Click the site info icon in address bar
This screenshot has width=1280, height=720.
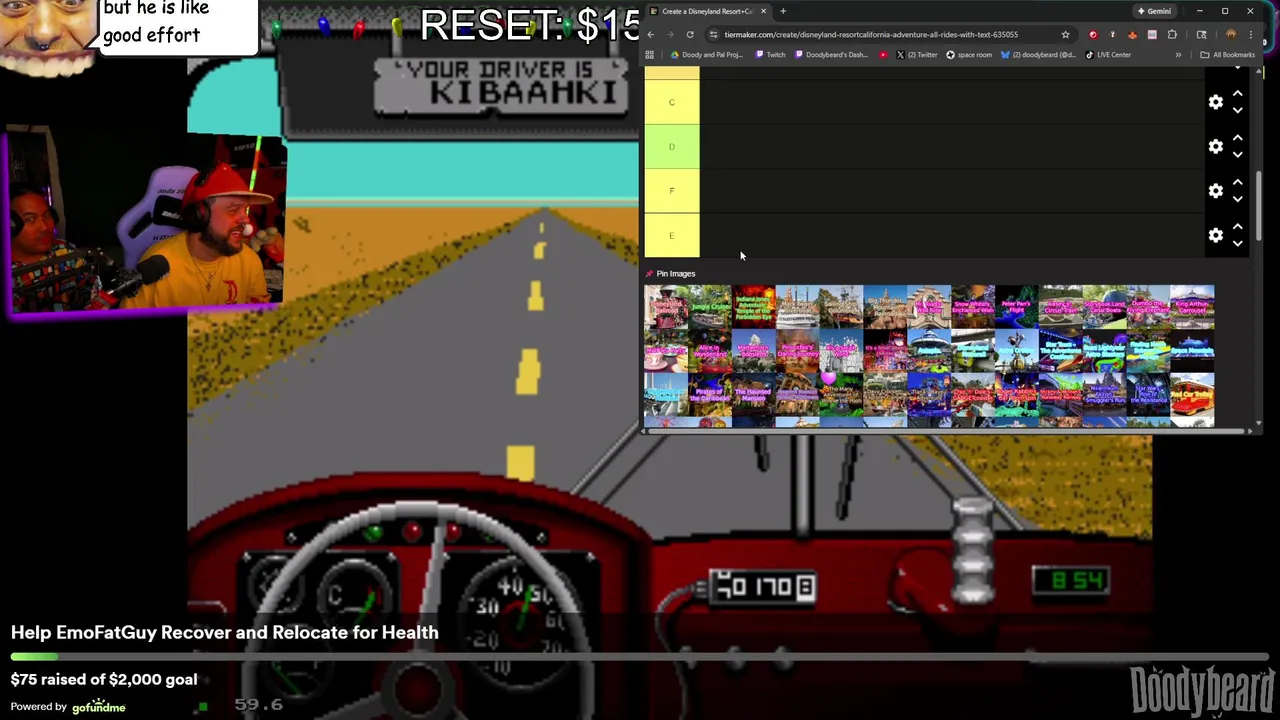[x=714, y=34]
